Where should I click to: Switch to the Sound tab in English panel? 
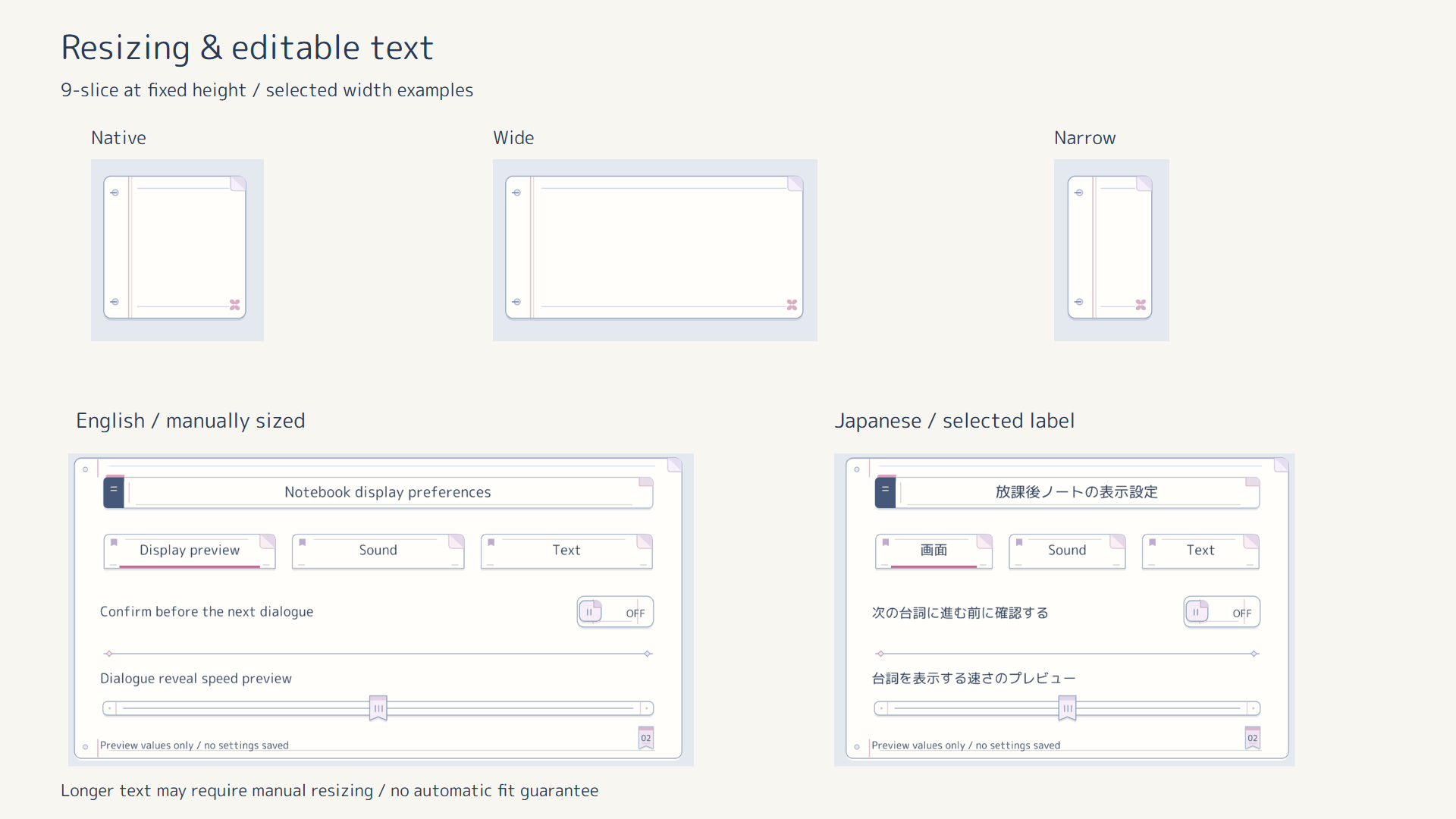[378, 551]
